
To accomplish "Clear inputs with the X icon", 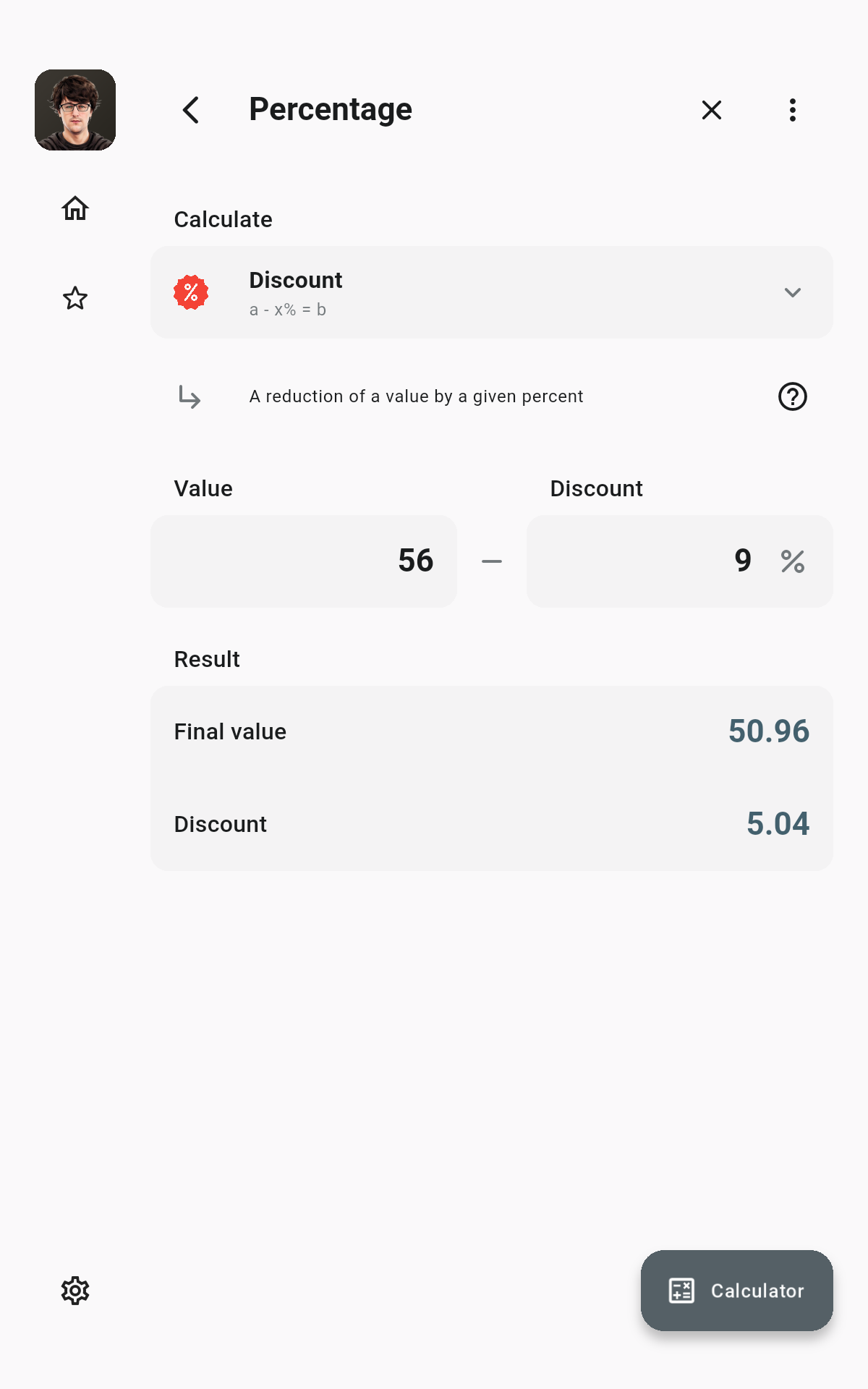I will click(712, 110).
